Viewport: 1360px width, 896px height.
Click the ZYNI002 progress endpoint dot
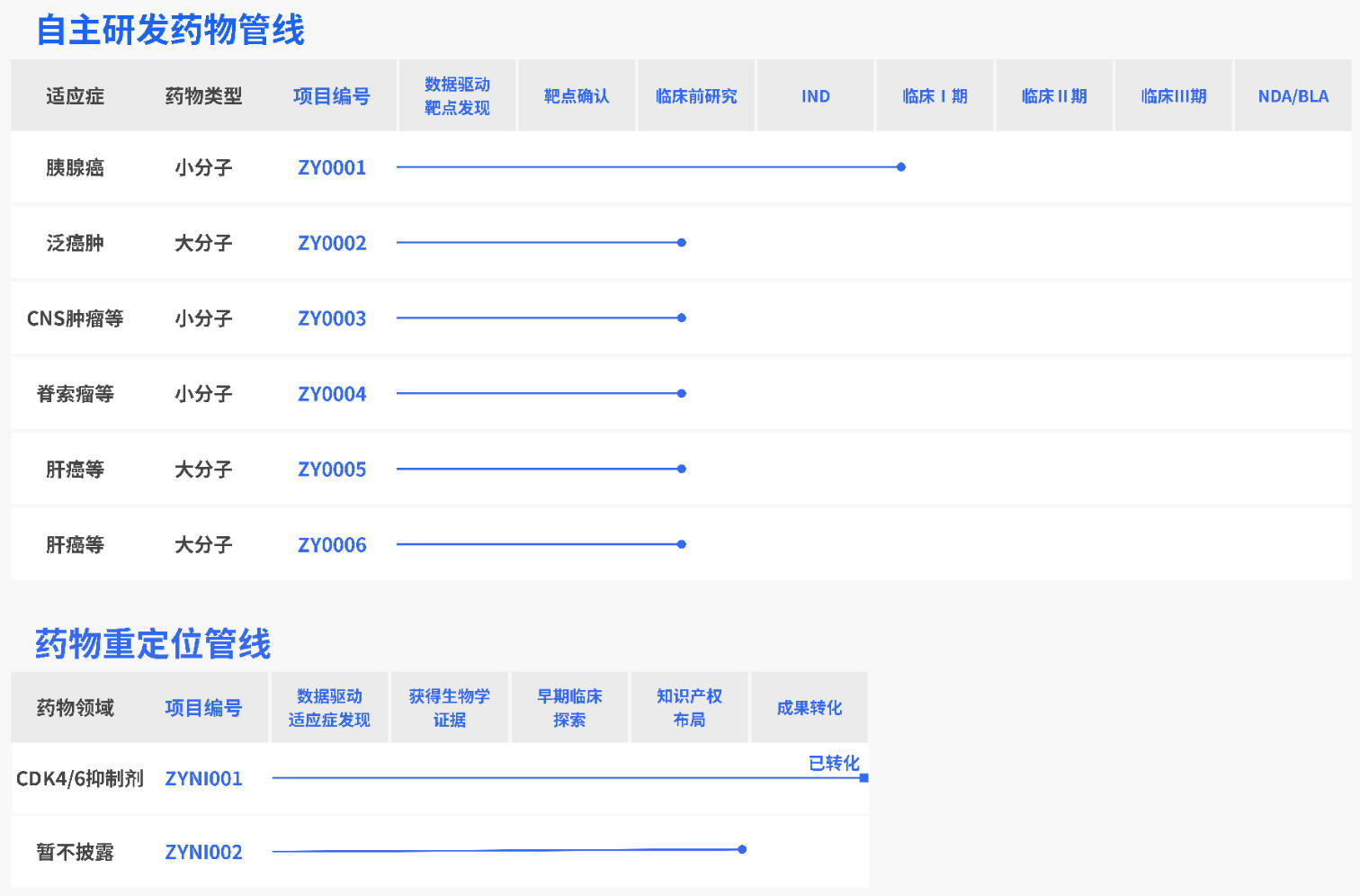742,849
